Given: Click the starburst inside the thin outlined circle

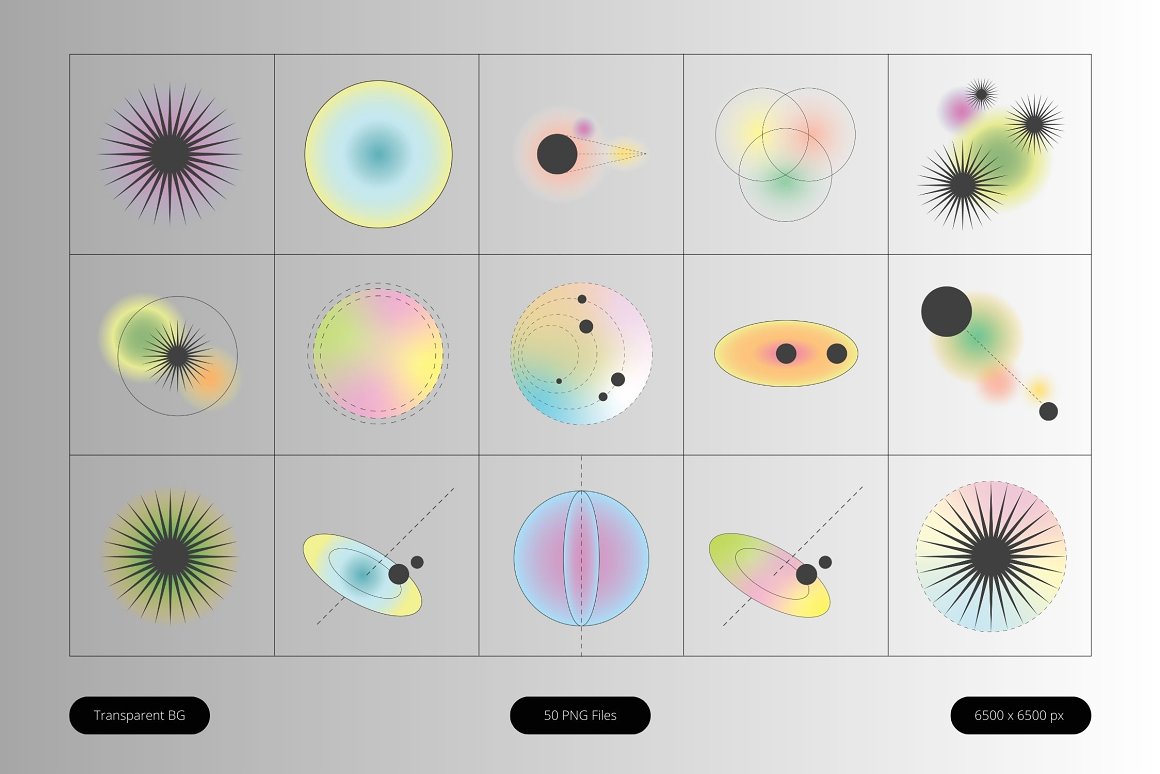Looking at the screenshot, I should 178,355.
